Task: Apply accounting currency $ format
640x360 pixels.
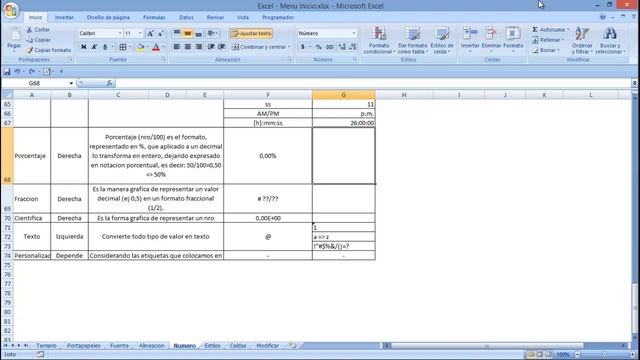Action: 302,47
